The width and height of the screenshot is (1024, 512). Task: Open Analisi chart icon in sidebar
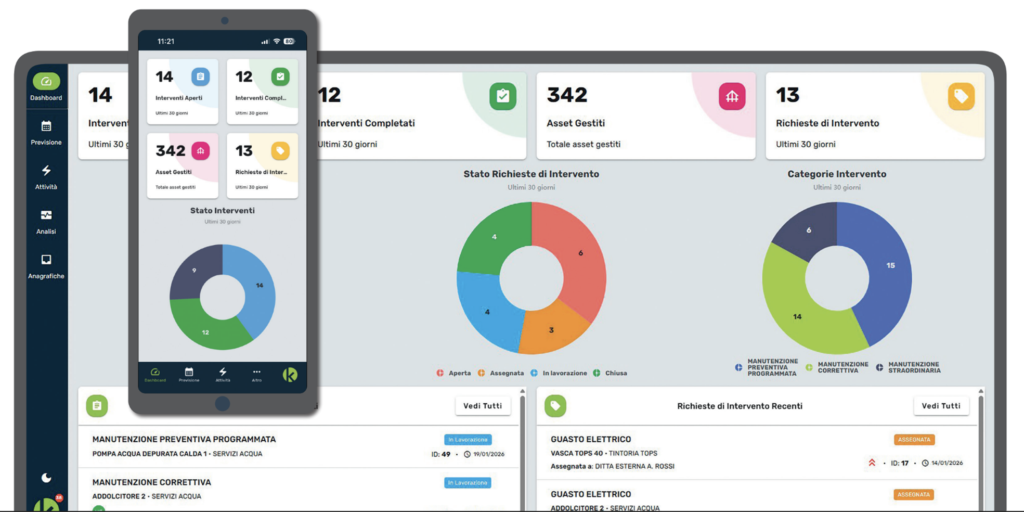(46, 216)
